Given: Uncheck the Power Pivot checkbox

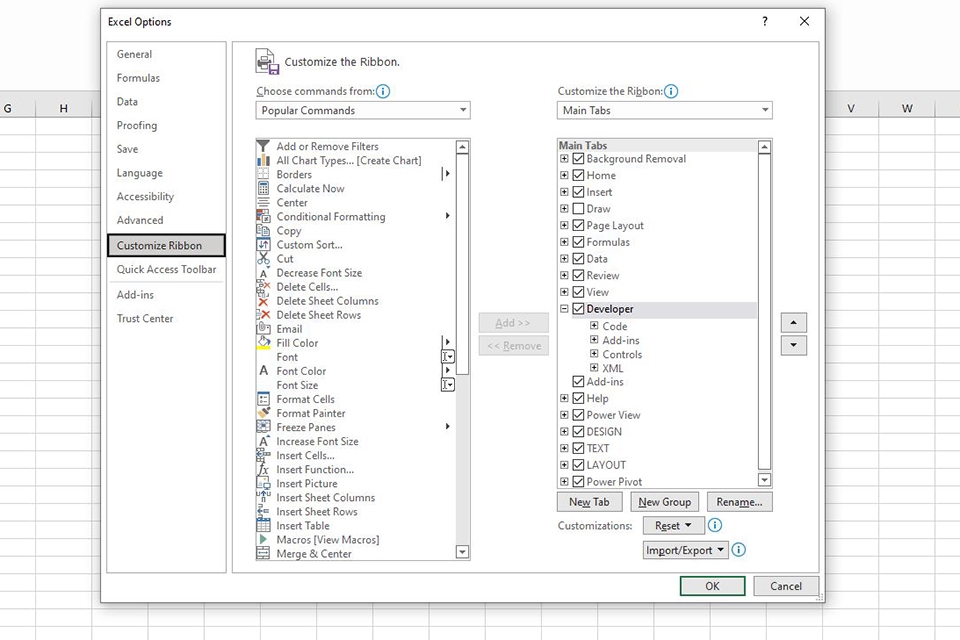Looking at the screenshot, I should click(x=578, y=481).
